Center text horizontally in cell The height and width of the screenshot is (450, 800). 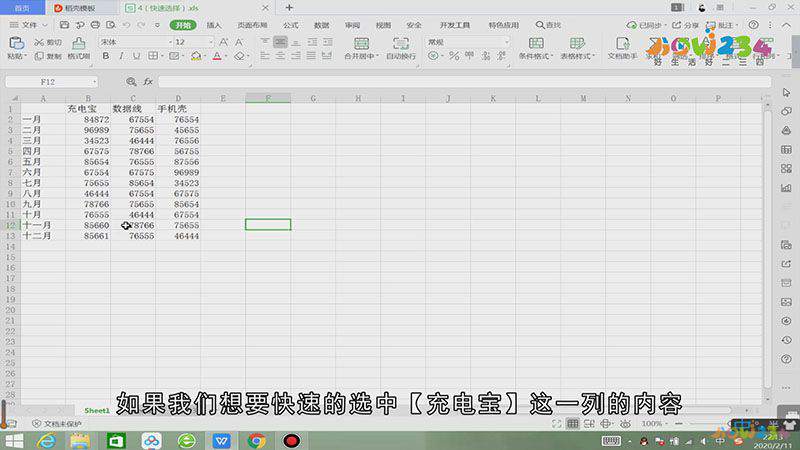pos(280,56)
